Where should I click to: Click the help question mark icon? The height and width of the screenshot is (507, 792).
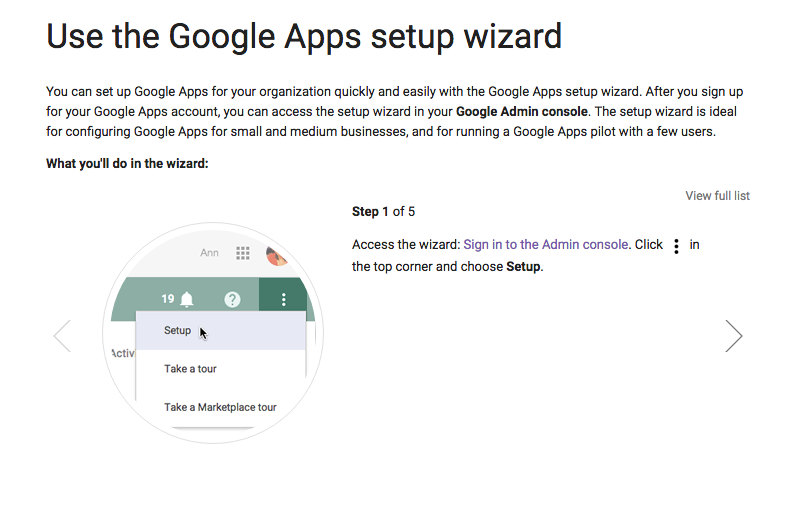coord(232,299)
